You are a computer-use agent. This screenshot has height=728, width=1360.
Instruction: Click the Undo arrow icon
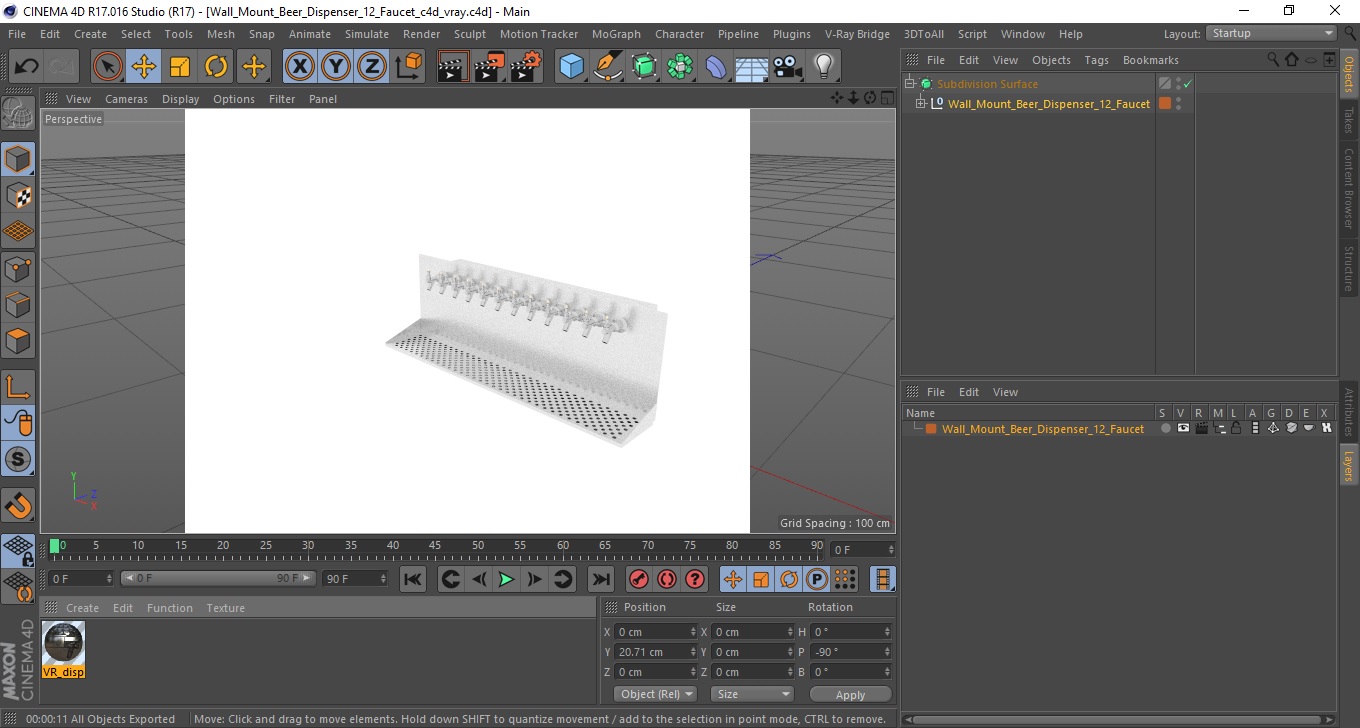tap(27, 67)
